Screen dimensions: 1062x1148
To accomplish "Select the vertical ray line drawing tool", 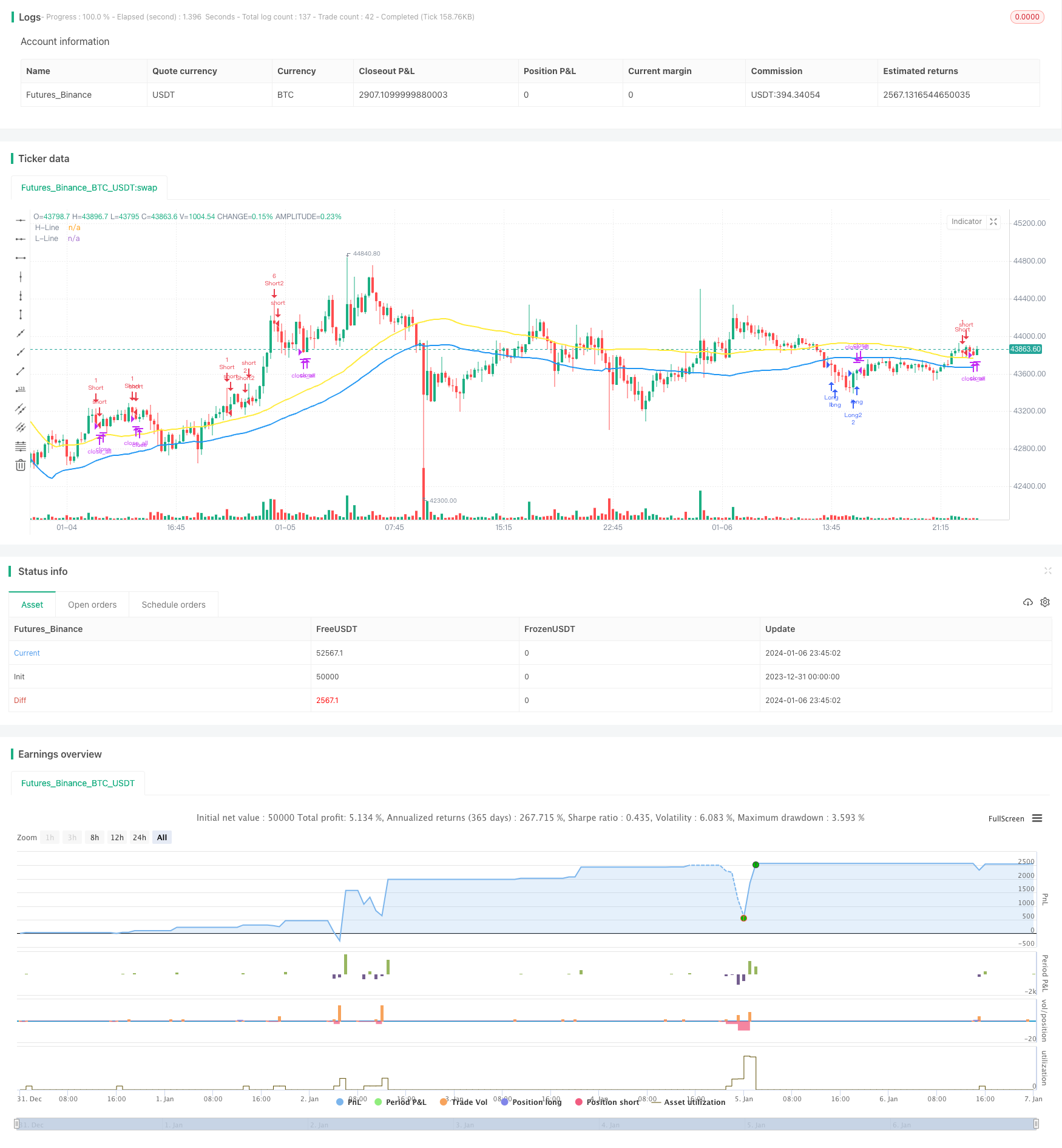I will 21,296.
